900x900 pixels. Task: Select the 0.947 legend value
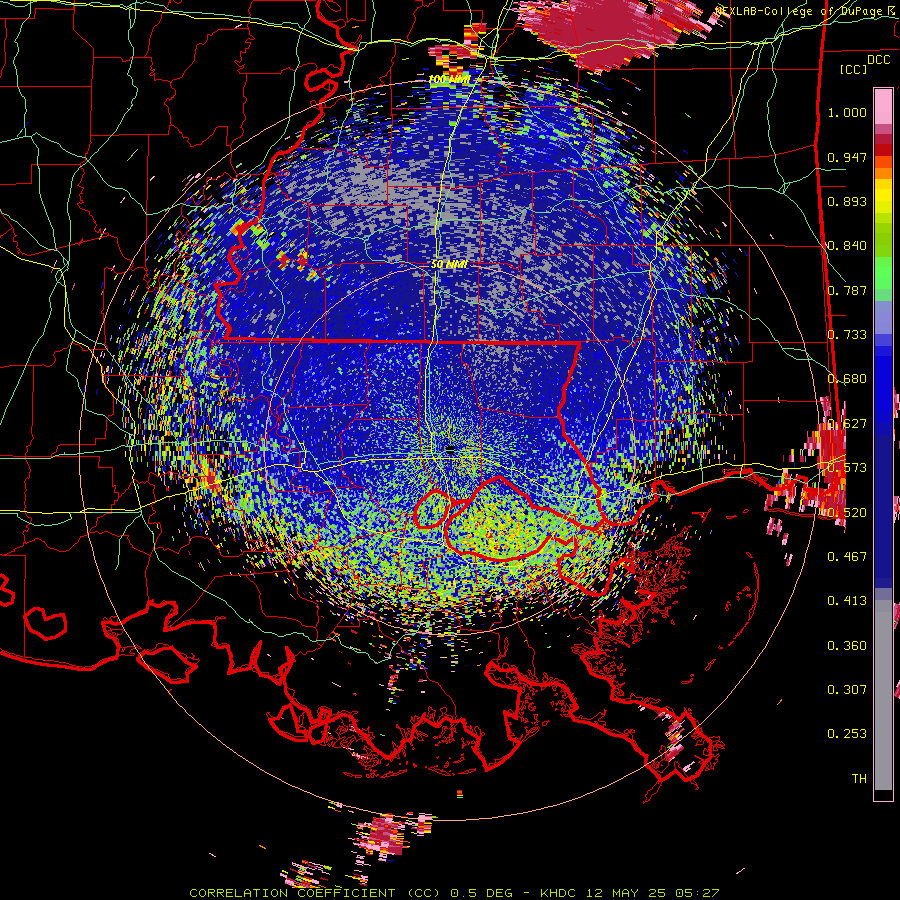click(847, 157)
